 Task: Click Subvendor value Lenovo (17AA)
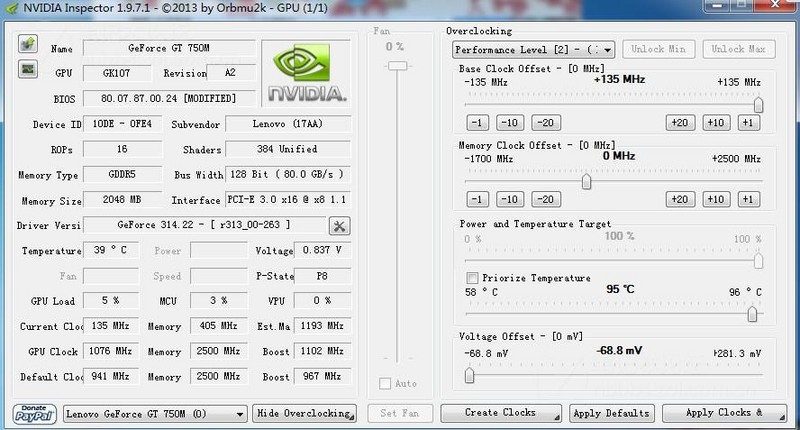click(x=288, y=124)
